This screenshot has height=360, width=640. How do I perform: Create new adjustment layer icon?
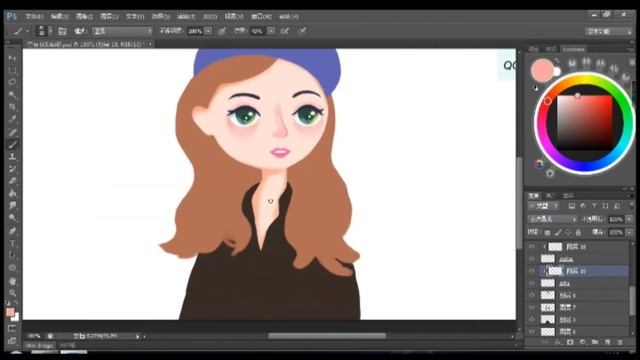[x=582, y=342]
